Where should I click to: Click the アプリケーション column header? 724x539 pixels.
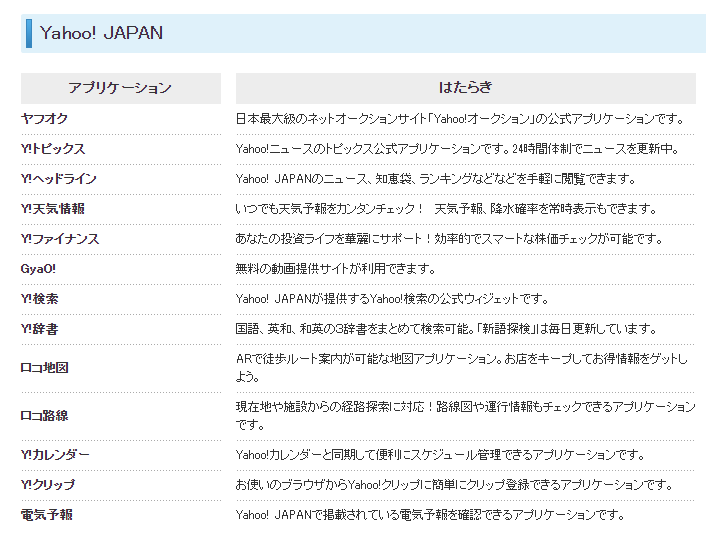(120, 88)
